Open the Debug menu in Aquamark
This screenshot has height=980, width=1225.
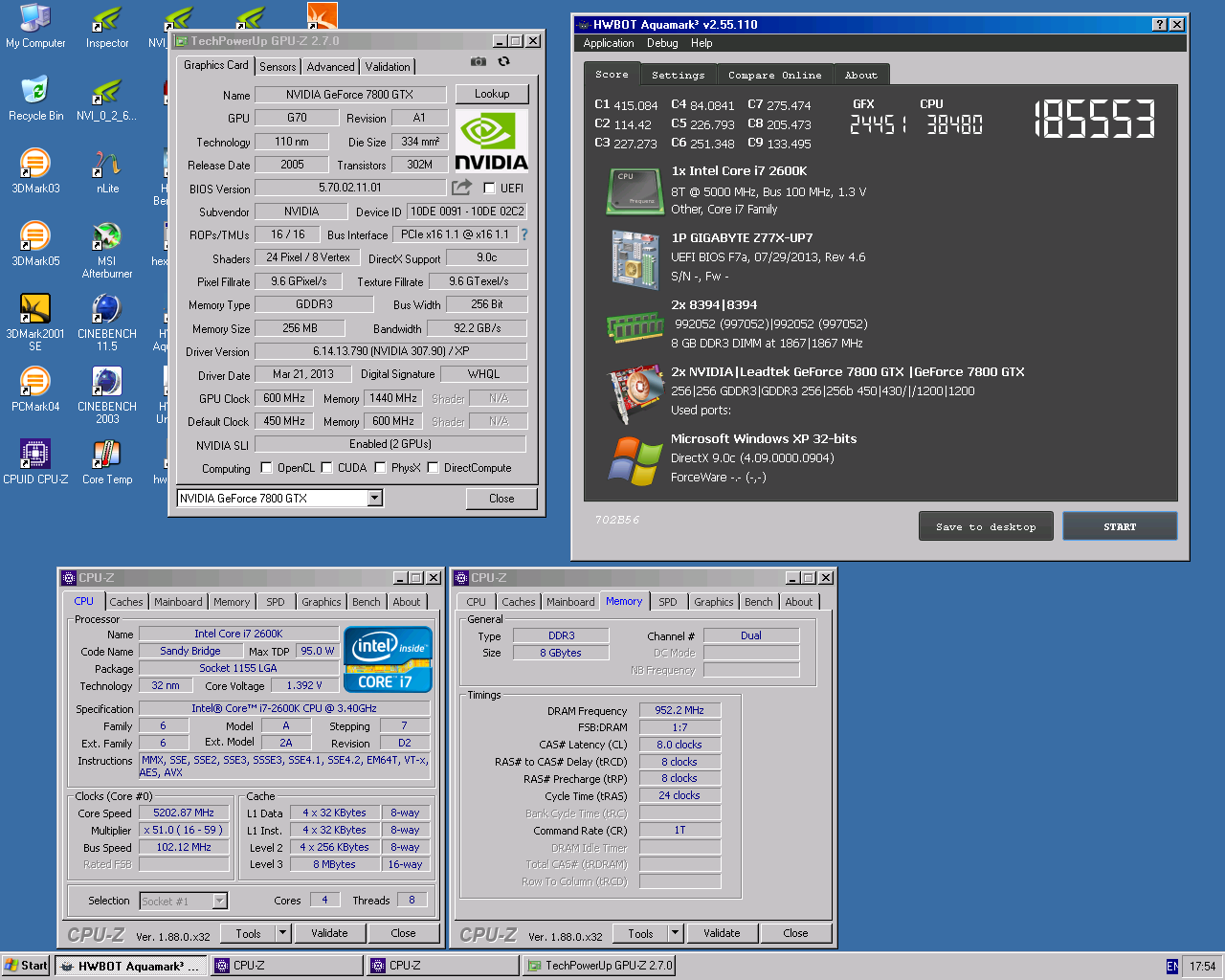pyautogui.click(x=662, y=43)
